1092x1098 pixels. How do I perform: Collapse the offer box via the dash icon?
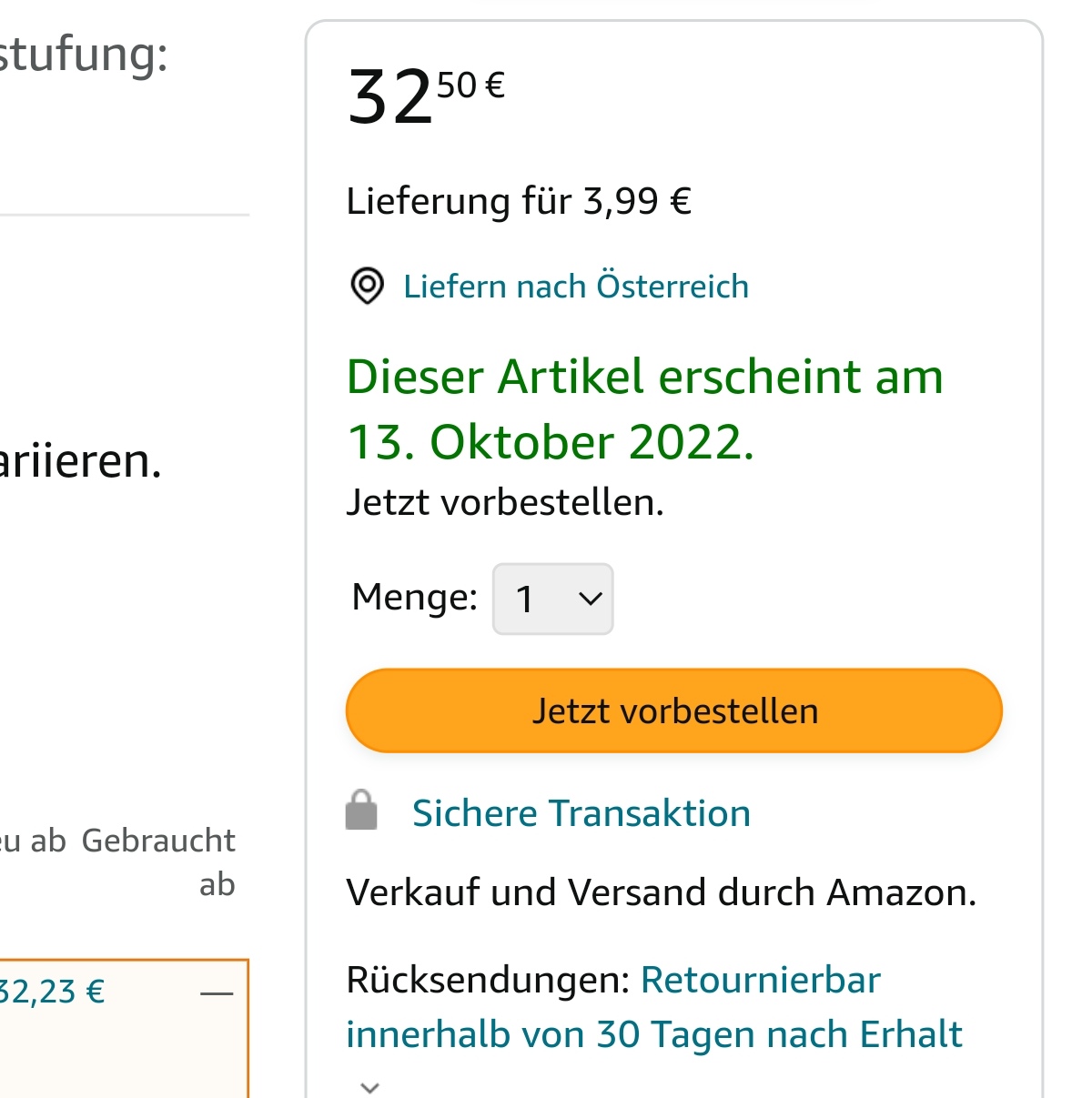[217, 992]
